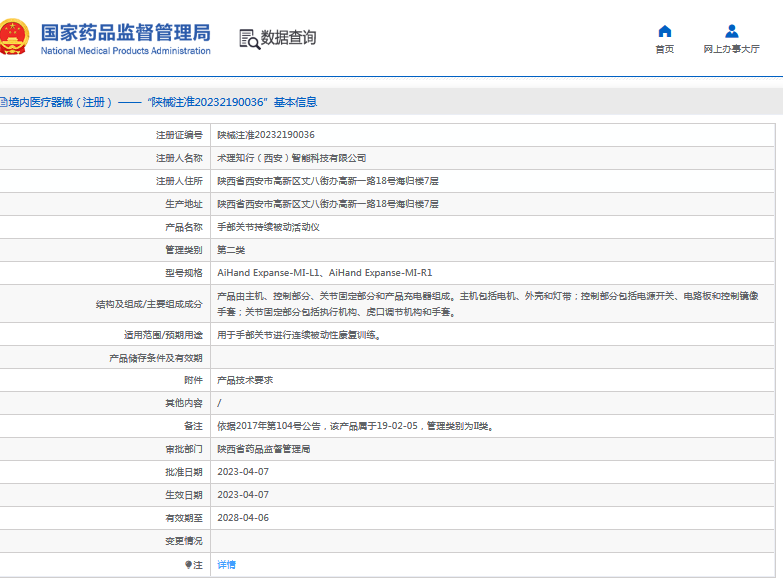The height and width of the screenshot is (586, 783).
Task: Click the 注册人住所 address value
Action: click(x=328, y=181)
